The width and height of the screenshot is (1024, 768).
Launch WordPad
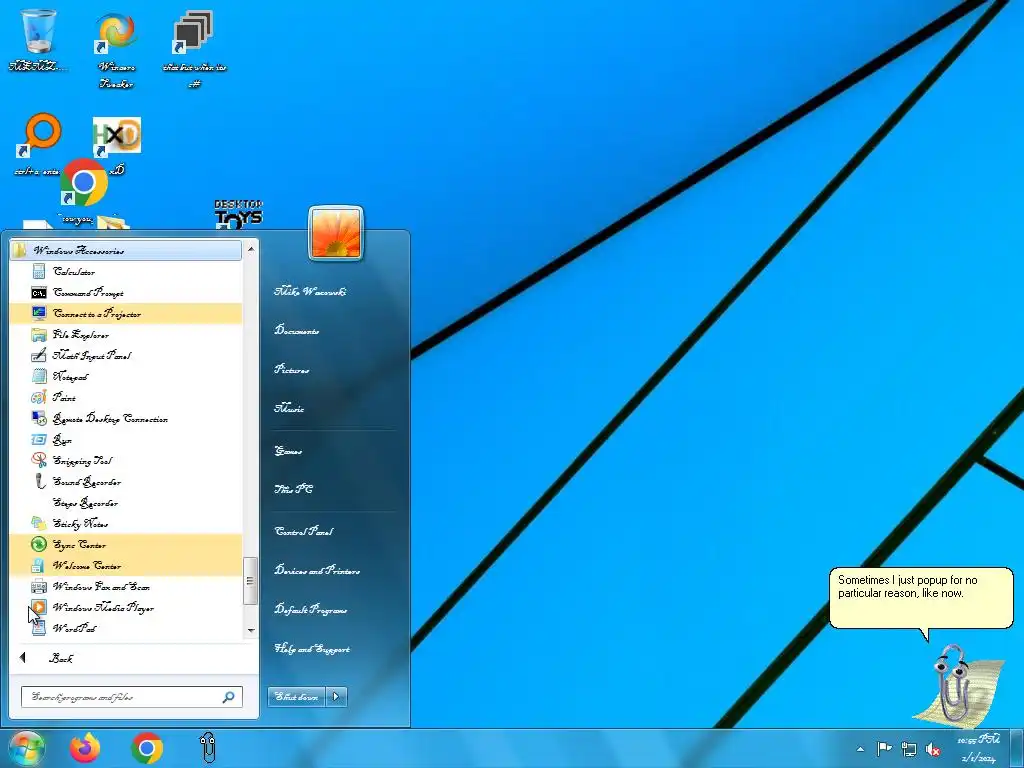[126, 628]
